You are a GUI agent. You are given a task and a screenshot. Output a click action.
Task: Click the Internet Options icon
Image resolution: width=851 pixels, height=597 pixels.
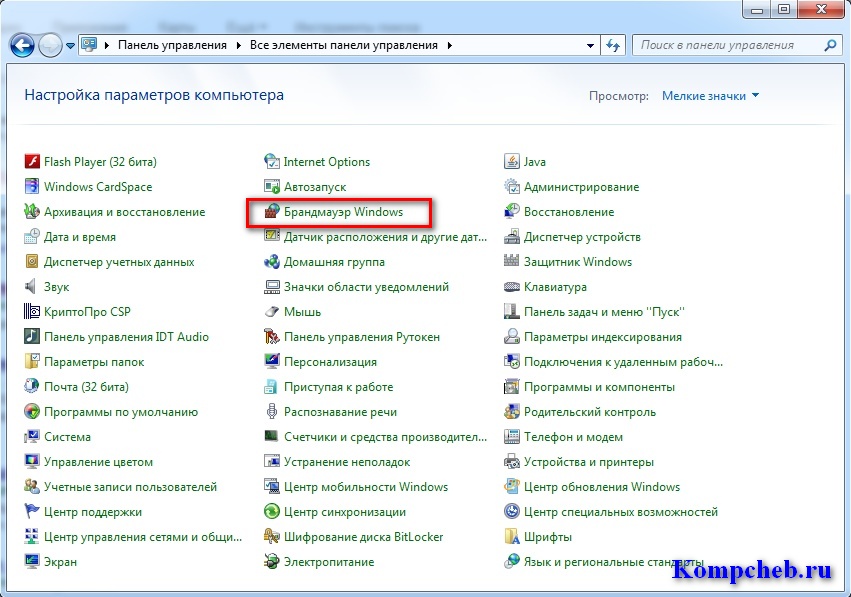(271, 162)
